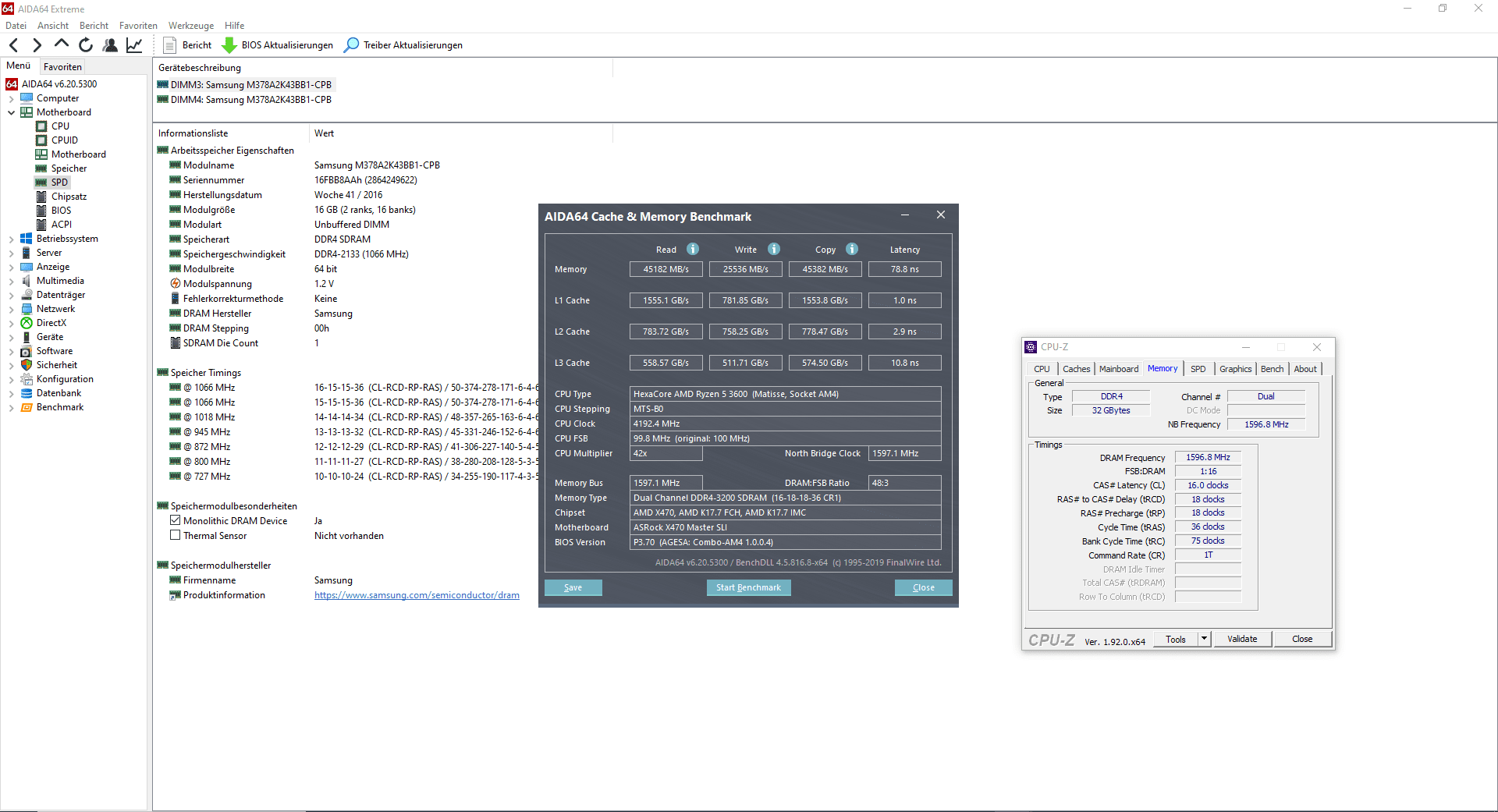The width and height of the screenshot is (1498, 812).
Task: Switch to CPU-Z Caches tab
Action: (1077, 369)
